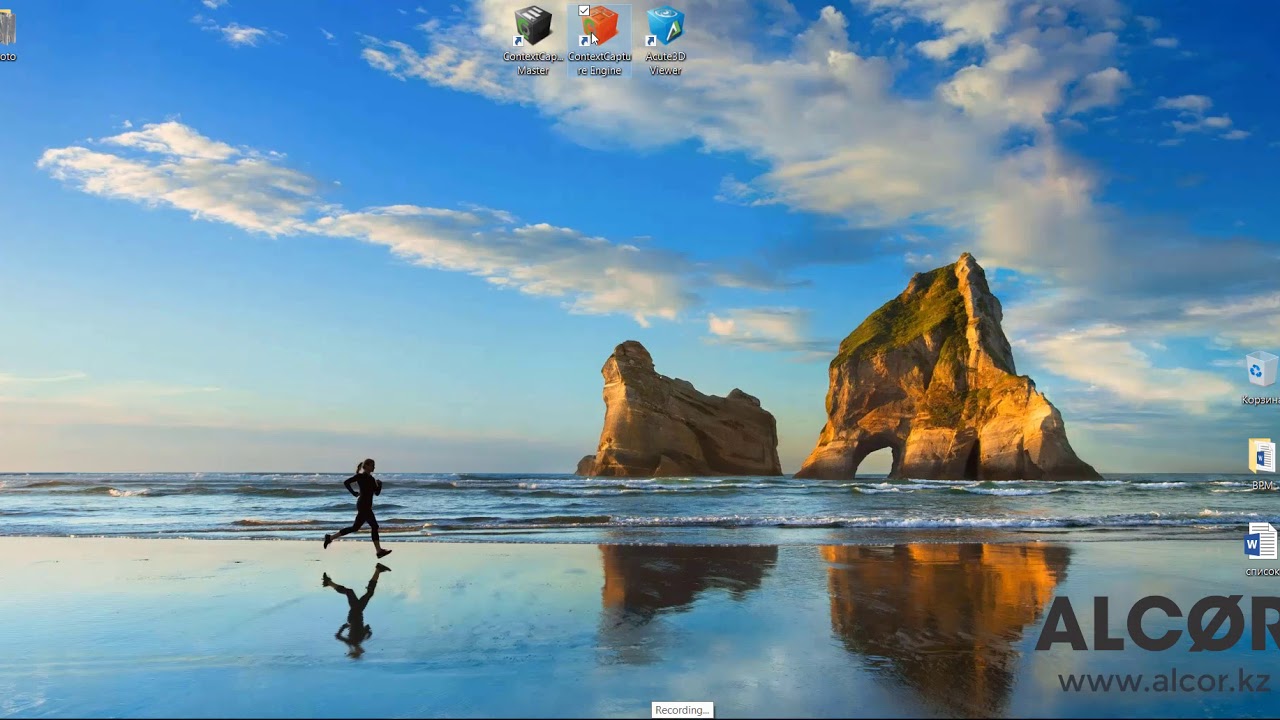The image size is (1280, 720).
Task: Untick the ContextCapture Engine icon checkbox
Action: 584,11
